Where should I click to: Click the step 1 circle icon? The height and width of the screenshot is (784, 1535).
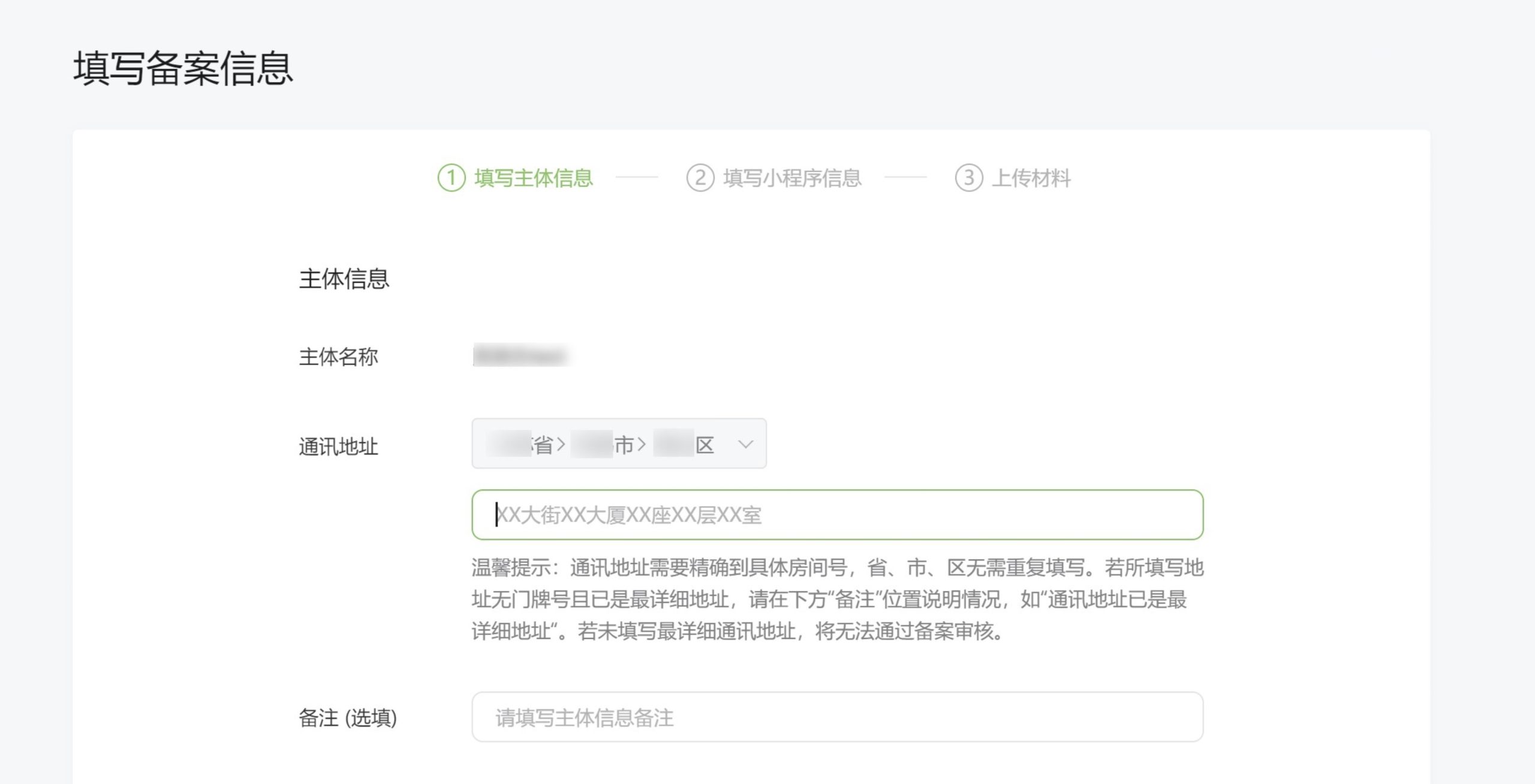(452, 178)
